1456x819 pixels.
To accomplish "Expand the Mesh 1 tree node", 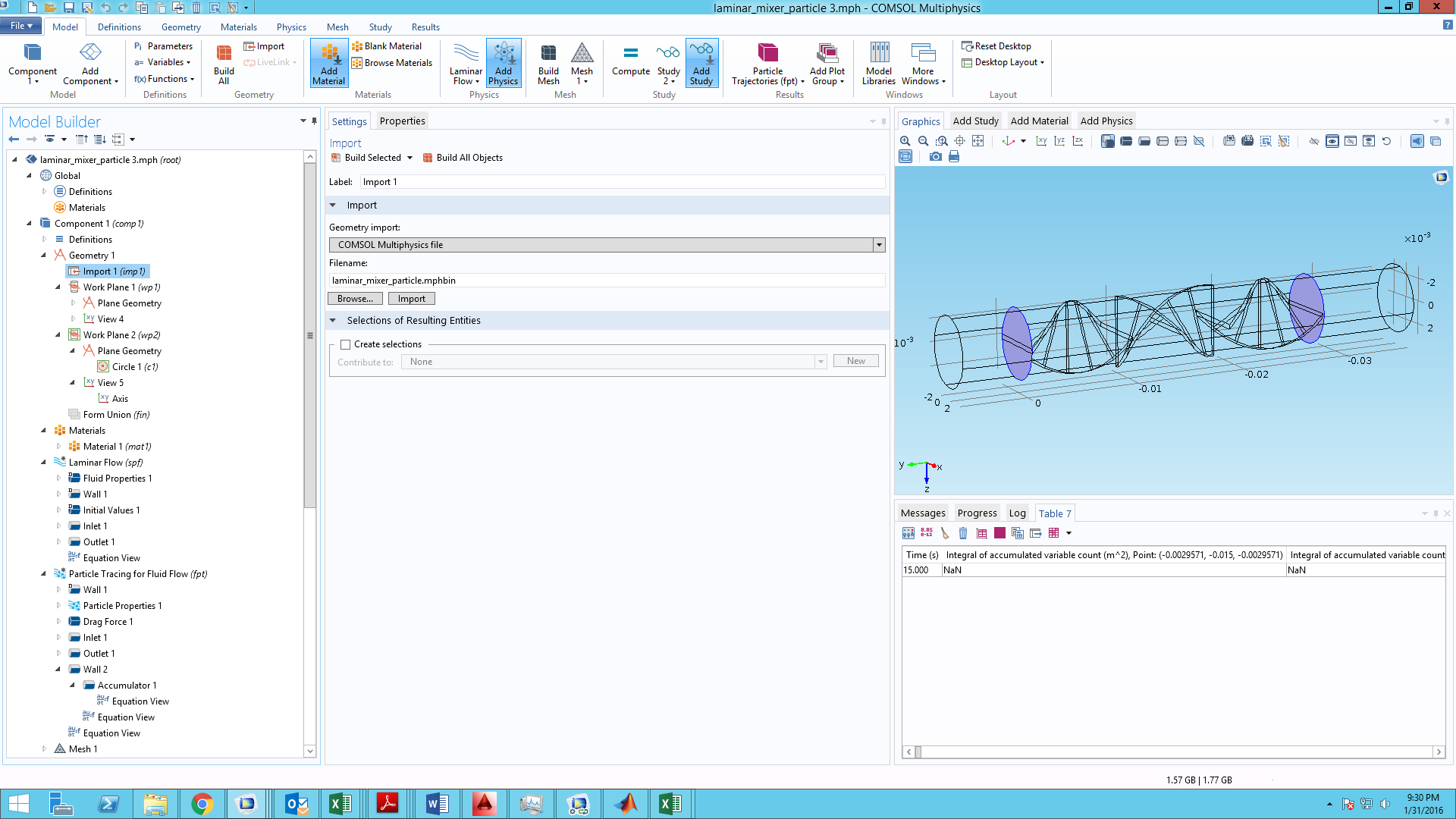I will pos(44,749).
